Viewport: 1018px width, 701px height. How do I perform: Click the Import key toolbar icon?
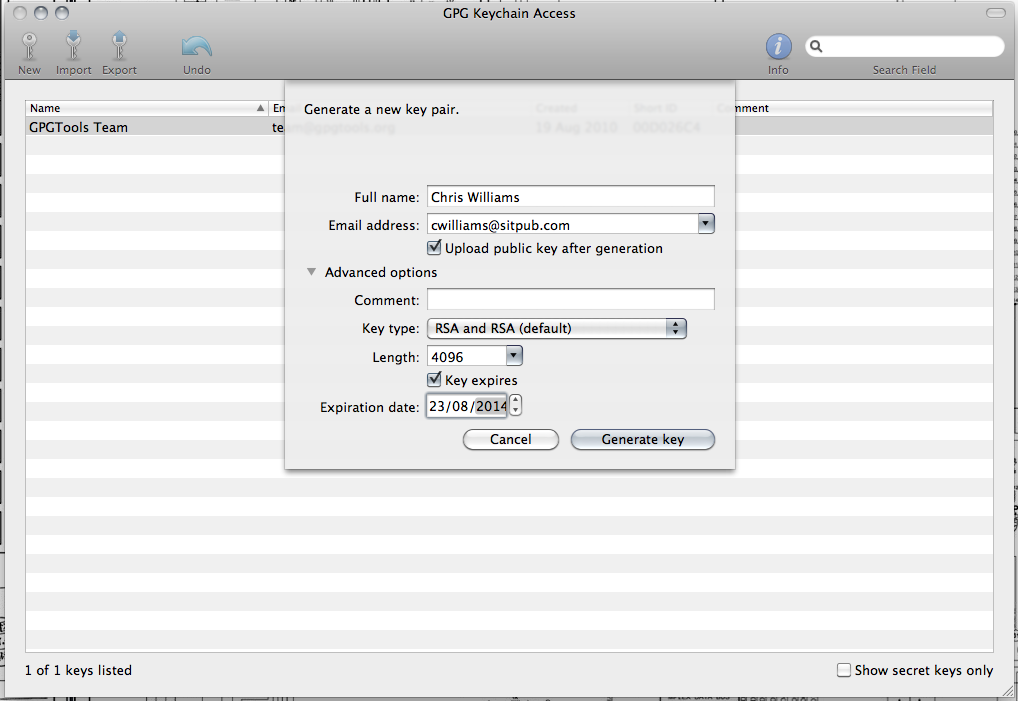coord(73,47)
